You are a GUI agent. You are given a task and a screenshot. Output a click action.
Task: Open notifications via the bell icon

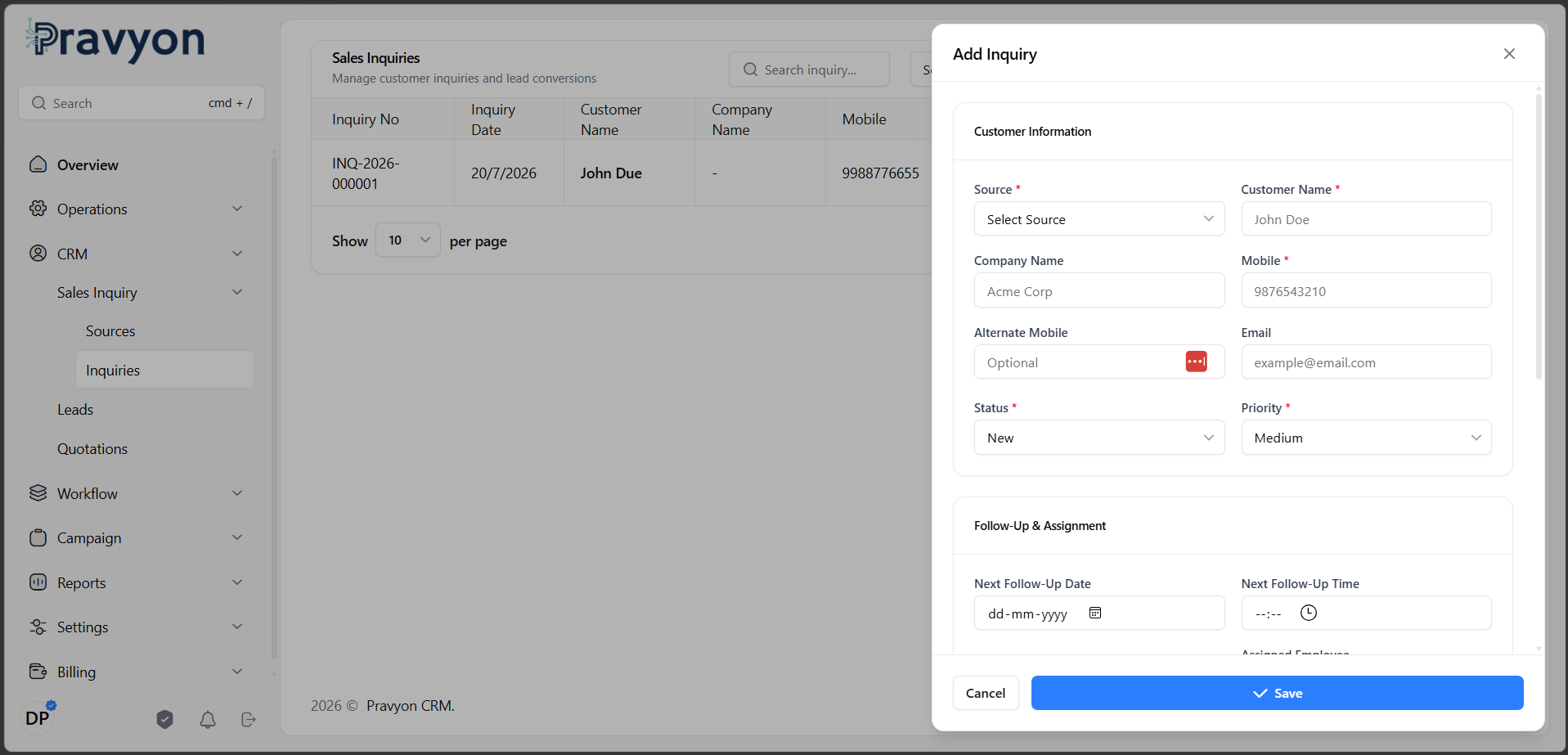(x=208, y=719)
